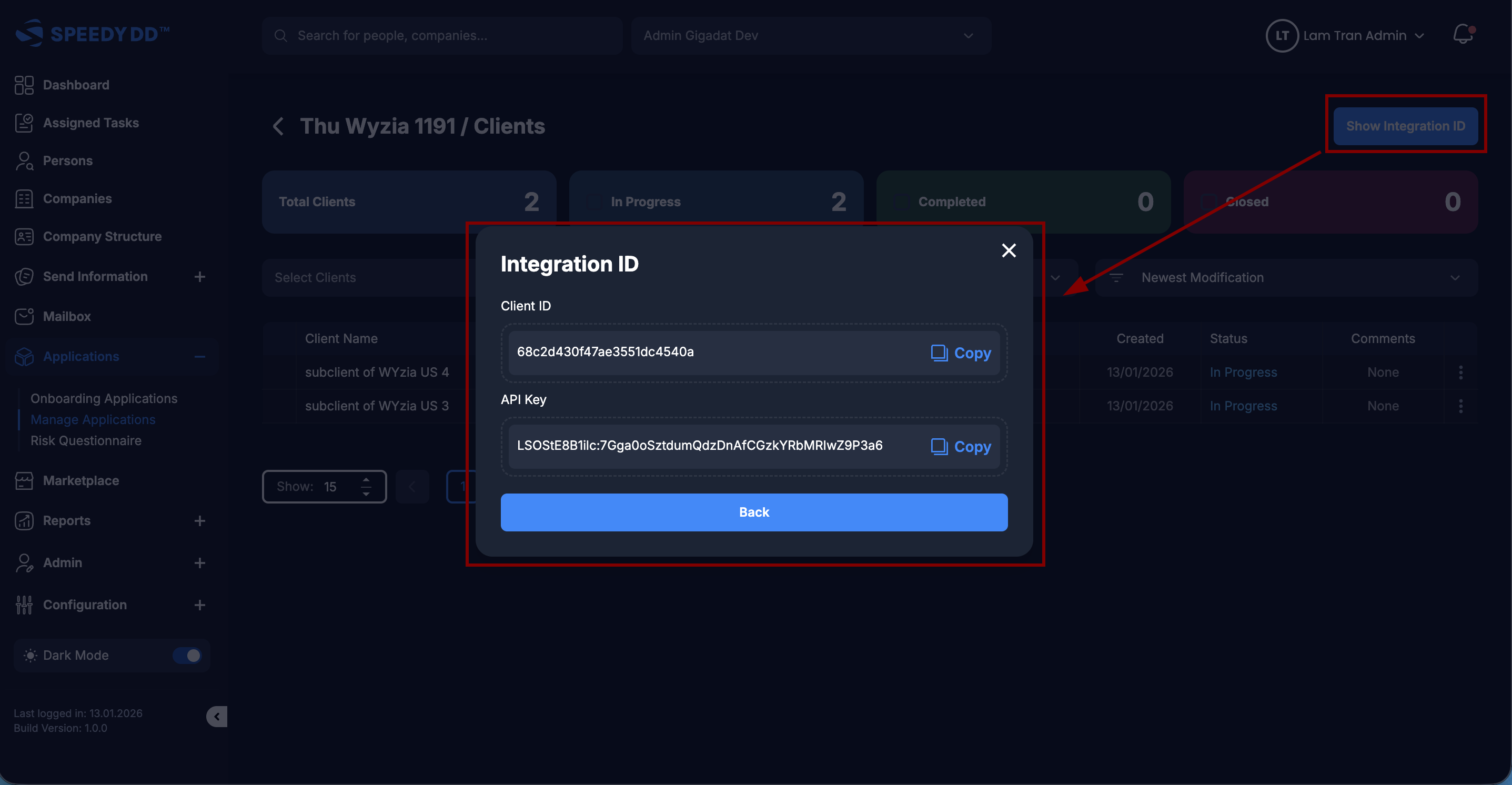This screenshot has height=785, width=1512.
Task: Close the Integration ID dialog
Action: click(x=1009, y=251)
